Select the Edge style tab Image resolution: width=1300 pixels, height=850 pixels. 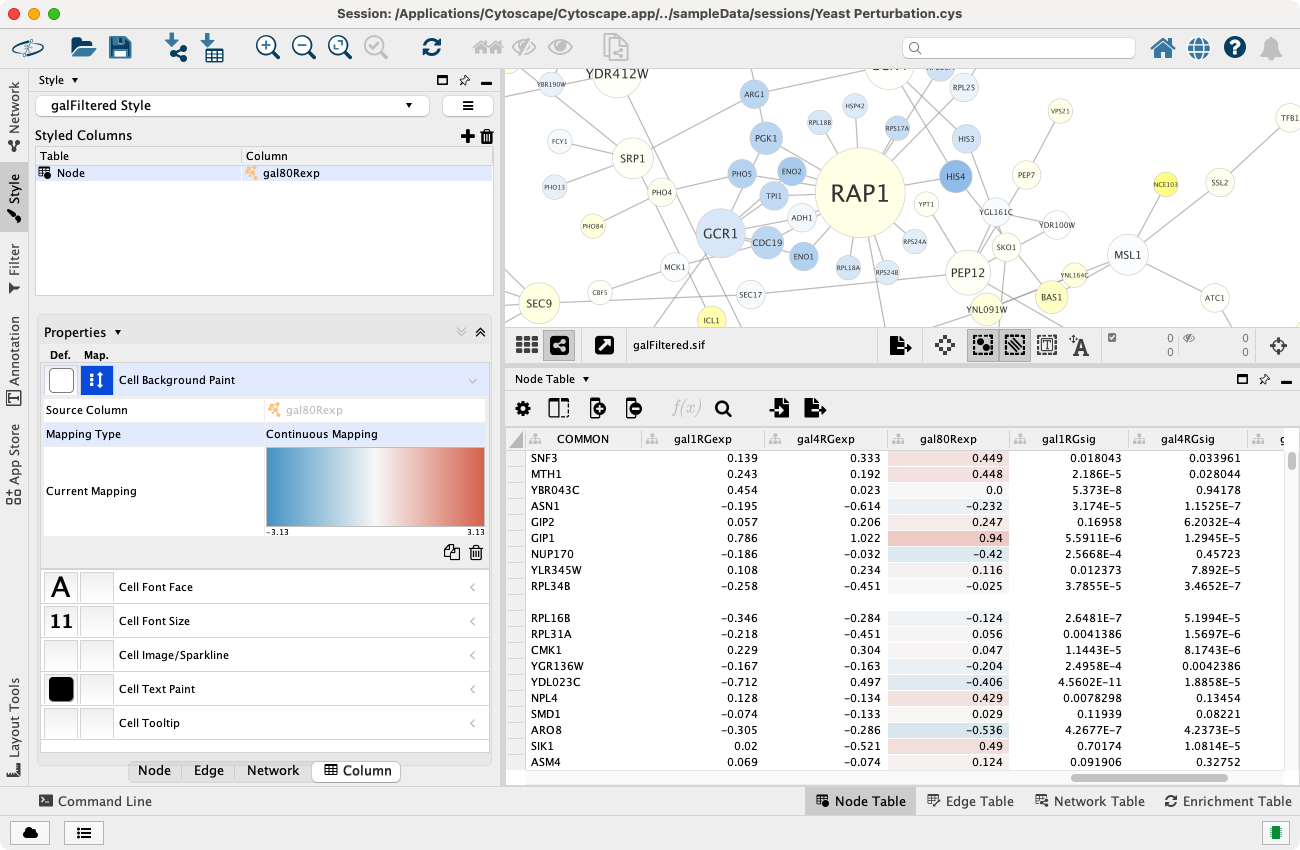(208, 771)
